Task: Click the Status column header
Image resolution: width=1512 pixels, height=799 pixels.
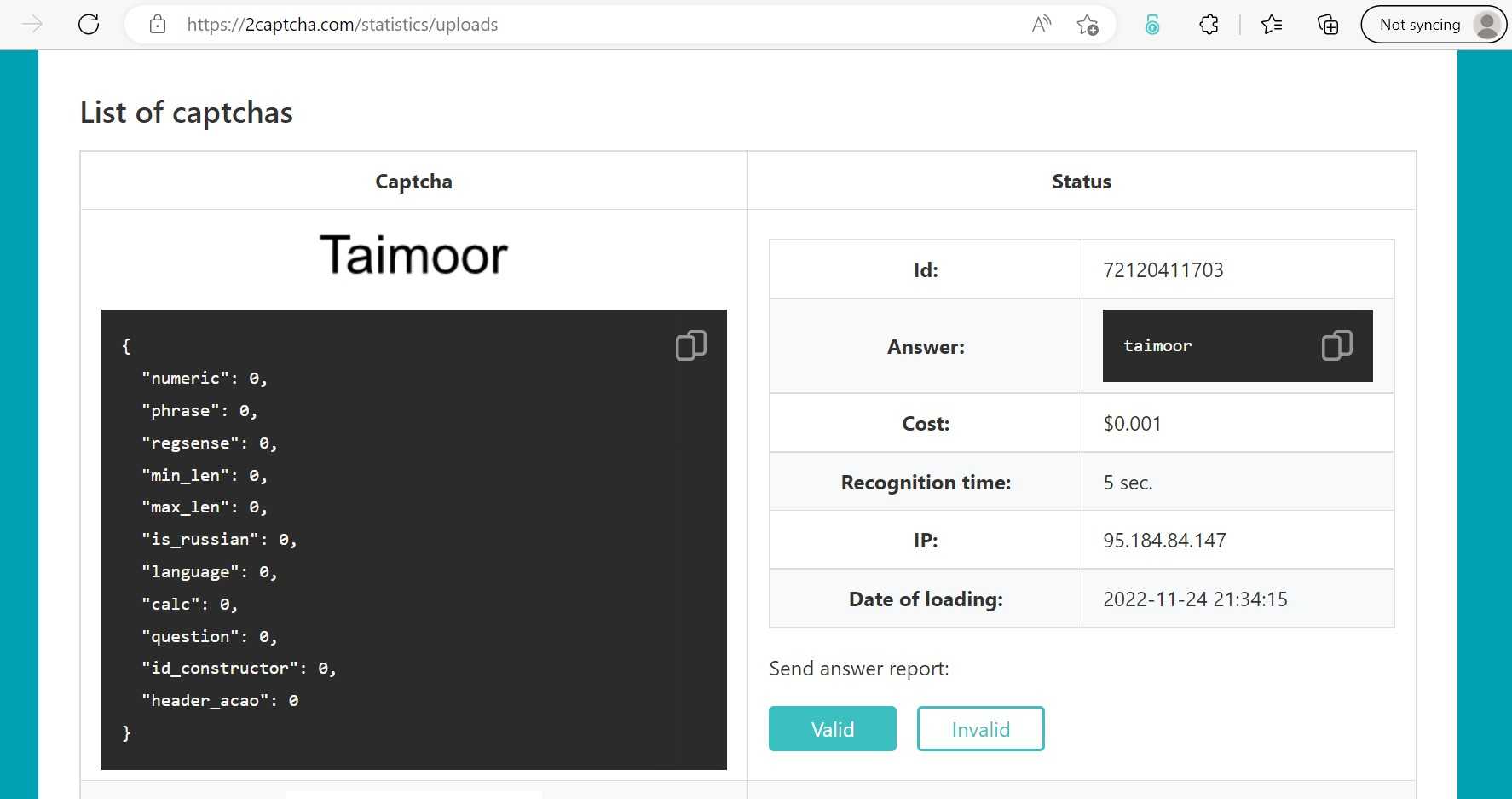Action: point(1081,182)
